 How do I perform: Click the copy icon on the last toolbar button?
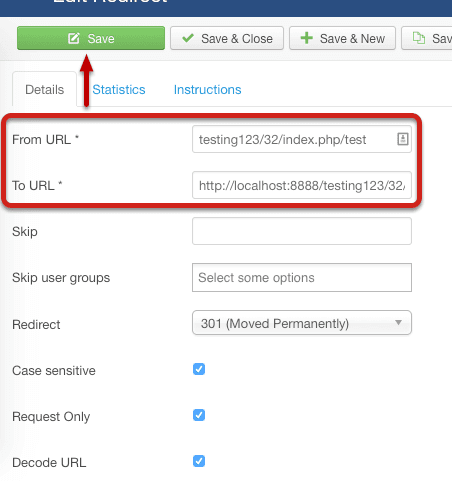(x=419, y=38)
